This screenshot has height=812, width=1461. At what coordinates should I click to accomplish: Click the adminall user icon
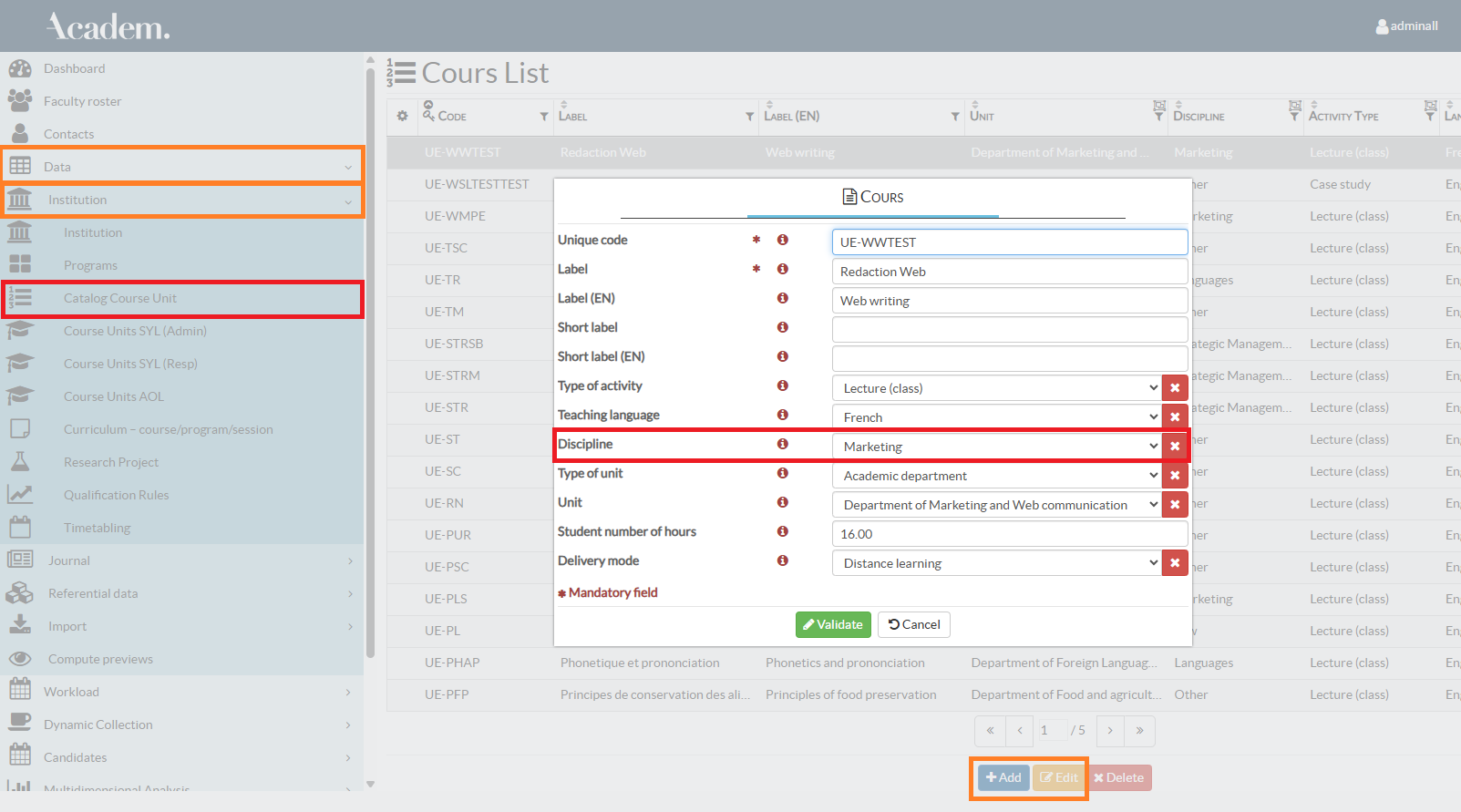1382,26
